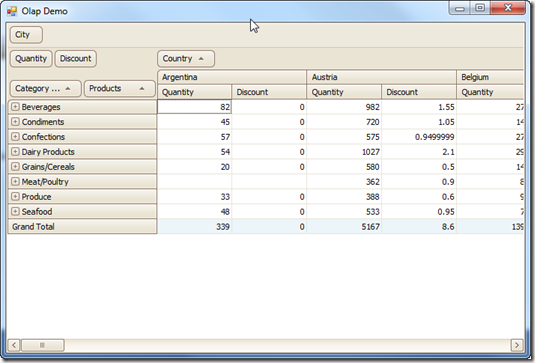The image size is (535, 363).
Task: Select the Argentina column header
Action: pos(232,77)
